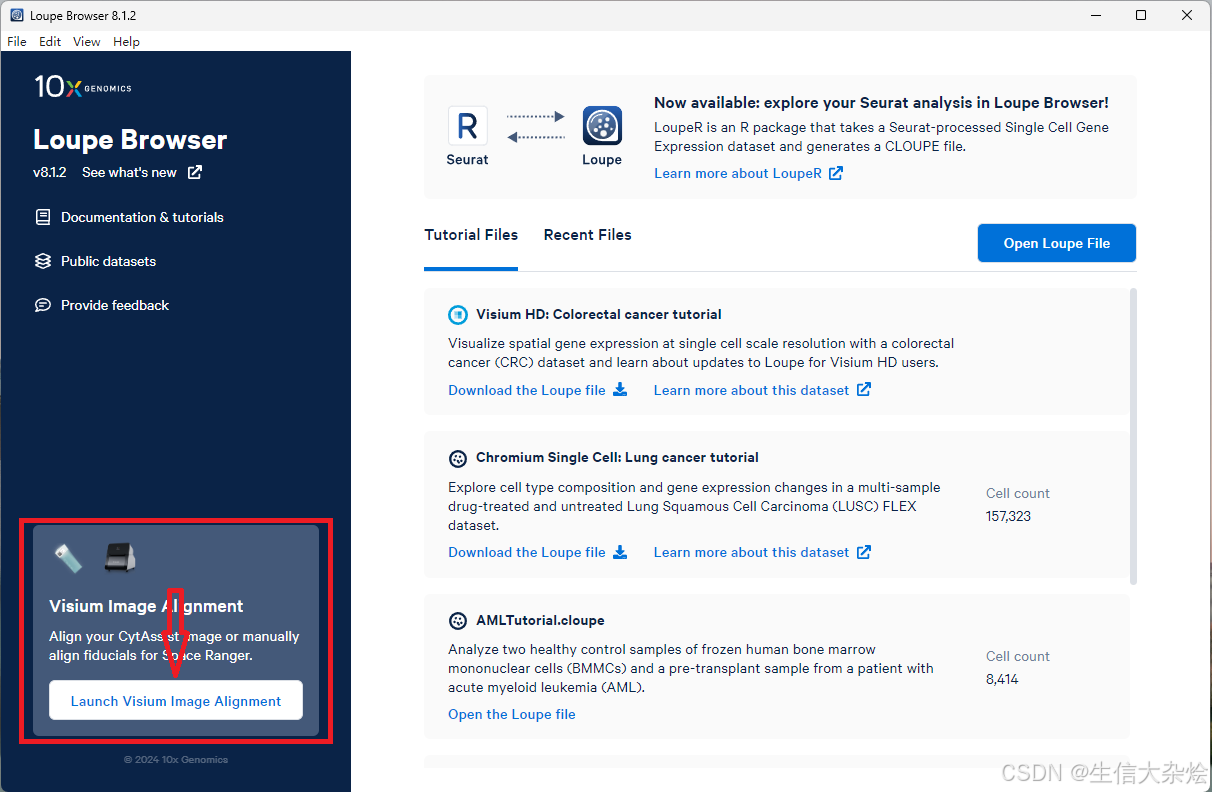Open See what's new link
The height and width of the screenshot is (792, 1212).
point(129,172)
